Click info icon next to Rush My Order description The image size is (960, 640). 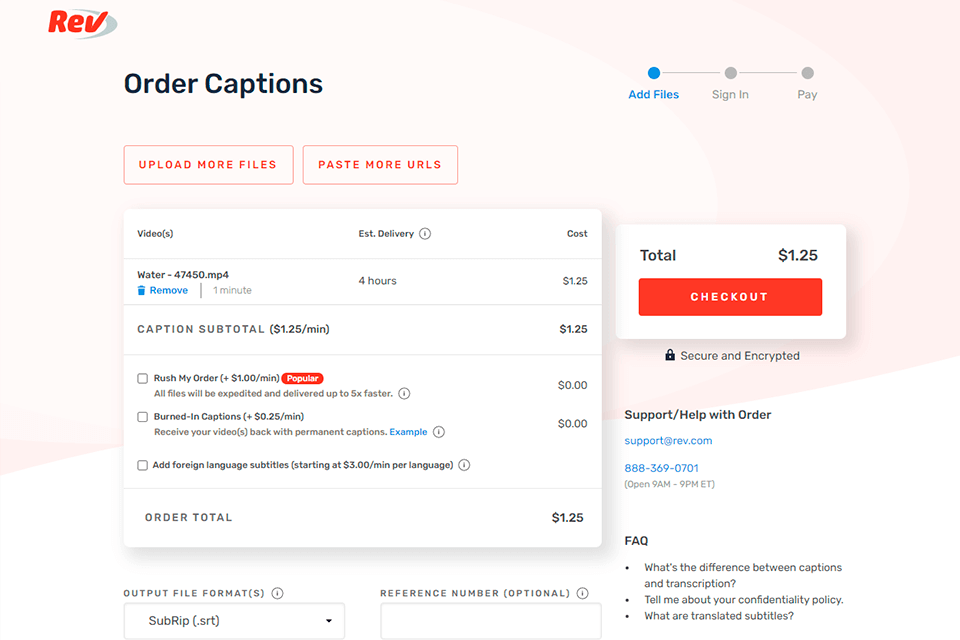pos(404,394)
